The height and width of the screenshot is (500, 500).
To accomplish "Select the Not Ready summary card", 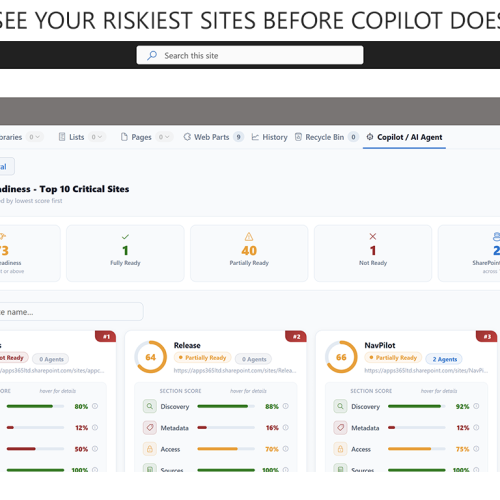I will coord(373,253).
